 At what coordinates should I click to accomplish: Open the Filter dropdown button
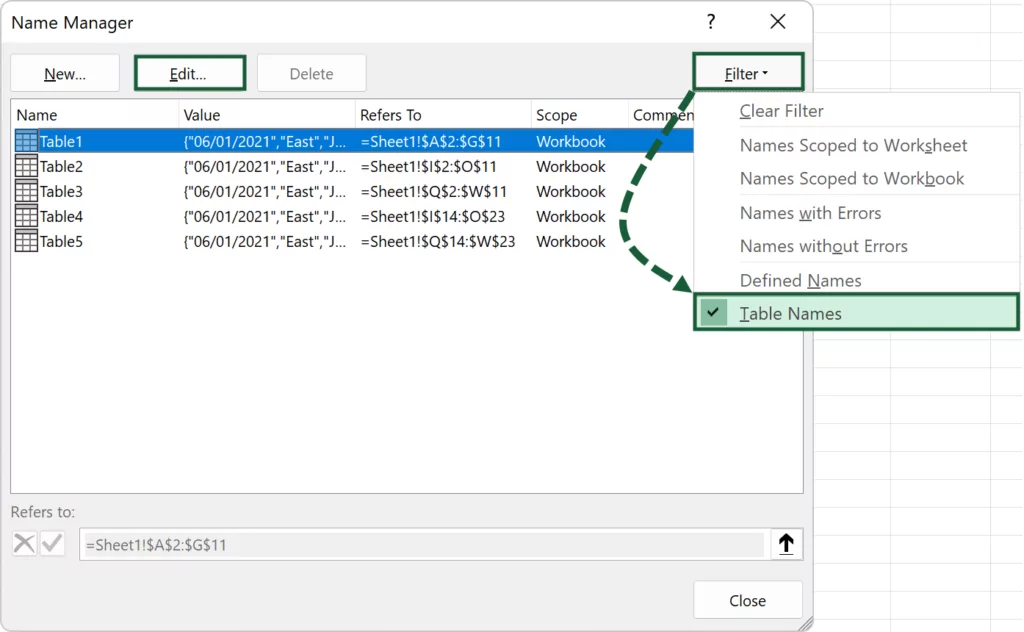click(x=747, y=74)
